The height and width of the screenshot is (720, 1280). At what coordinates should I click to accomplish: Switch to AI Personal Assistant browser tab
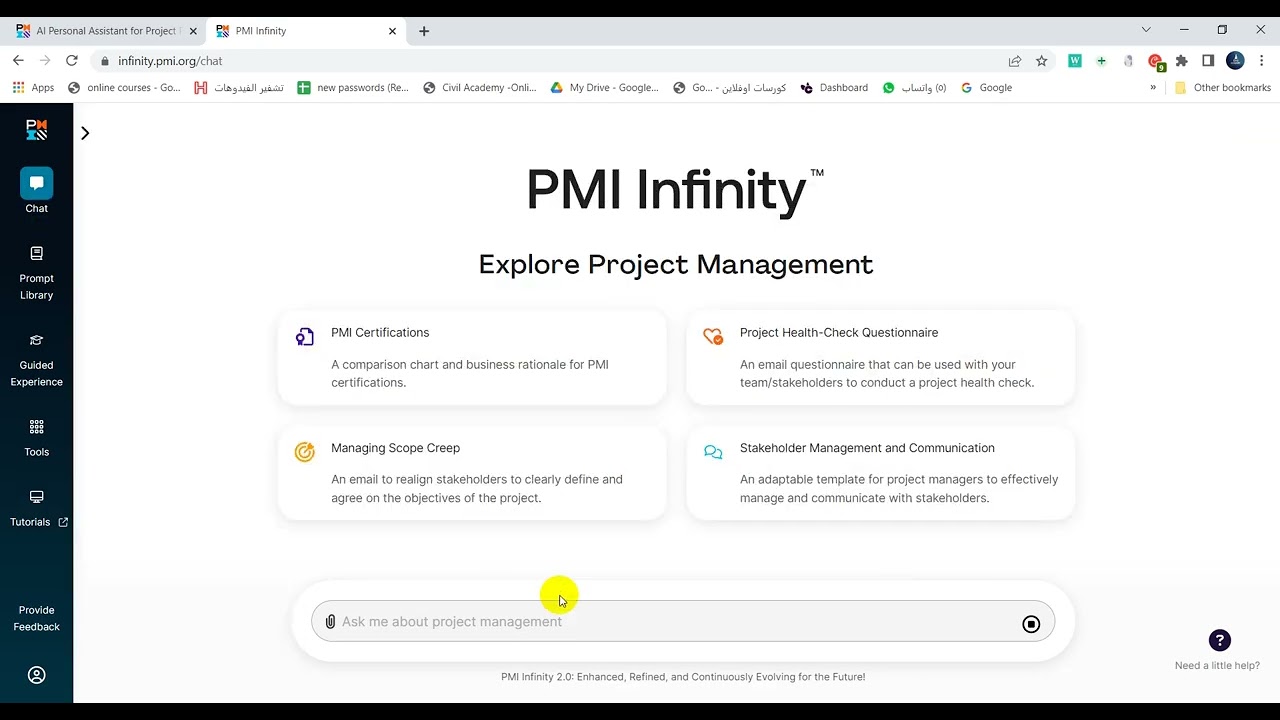click(x=107, y=31)
